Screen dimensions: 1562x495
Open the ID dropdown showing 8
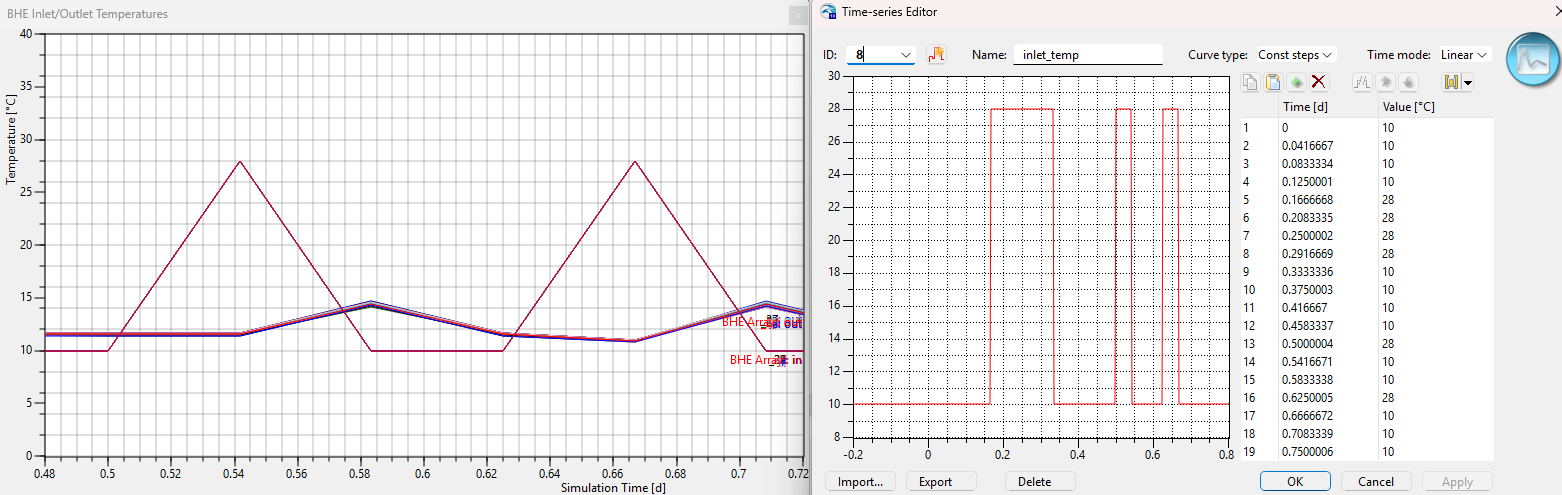[x=905, y=55]
